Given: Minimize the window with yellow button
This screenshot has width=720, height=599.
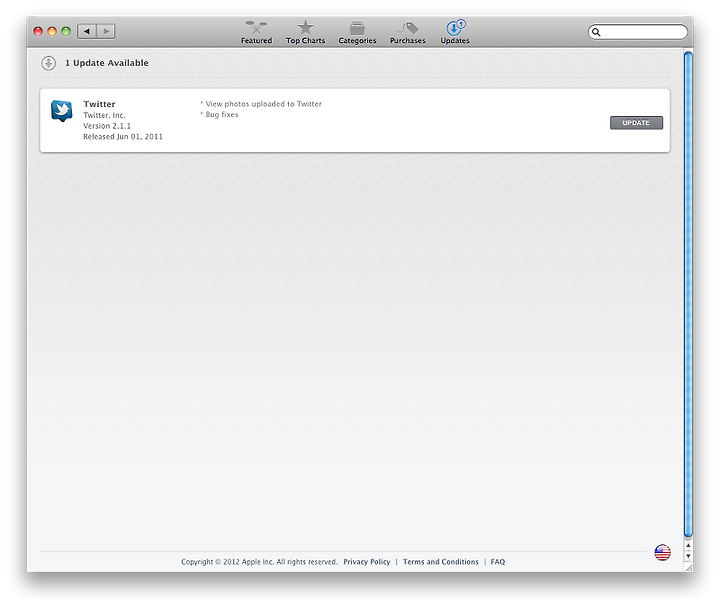Looking at the screenshot, I should (x=52, y=31).
